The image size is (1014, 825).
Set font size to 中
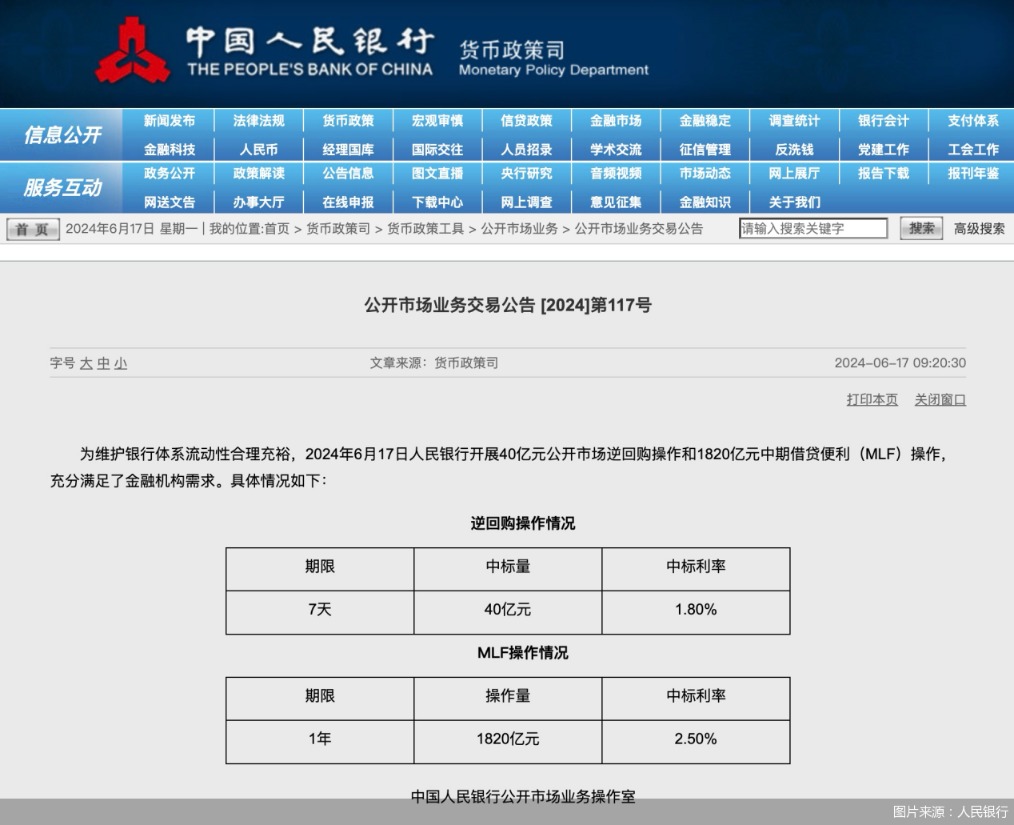[x=103, y=363]
